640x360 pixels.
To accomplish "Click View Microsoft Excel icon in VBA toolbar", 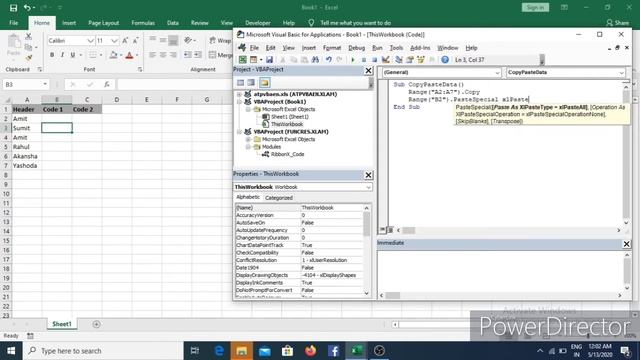I will [x=242, y=60].
